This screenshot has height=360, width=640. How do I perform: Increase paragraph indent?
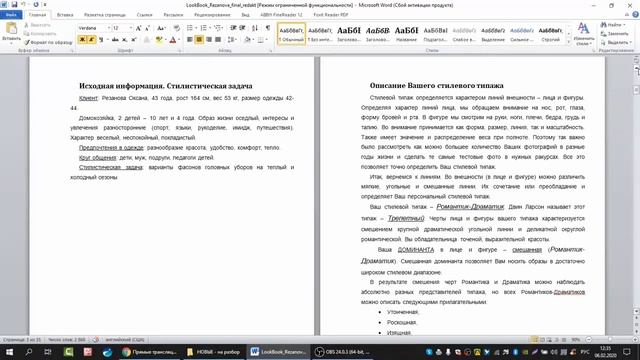point(242,28)
